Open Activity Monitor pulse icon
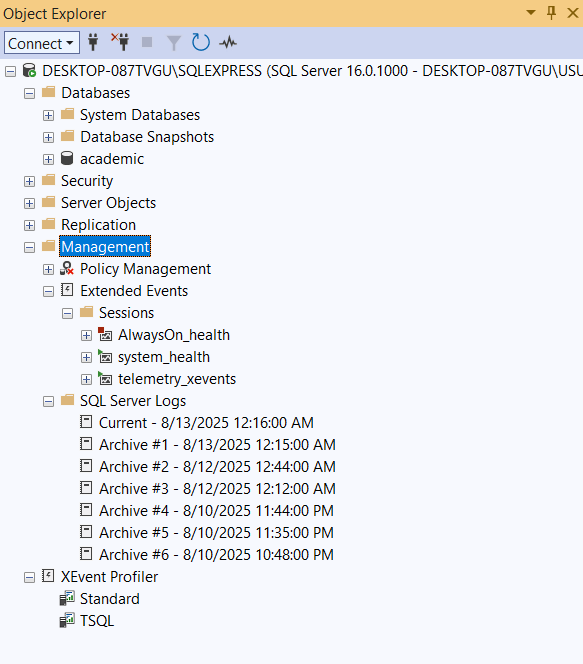Viewport: 583px width, 664px height. click(x=228, y=42)
